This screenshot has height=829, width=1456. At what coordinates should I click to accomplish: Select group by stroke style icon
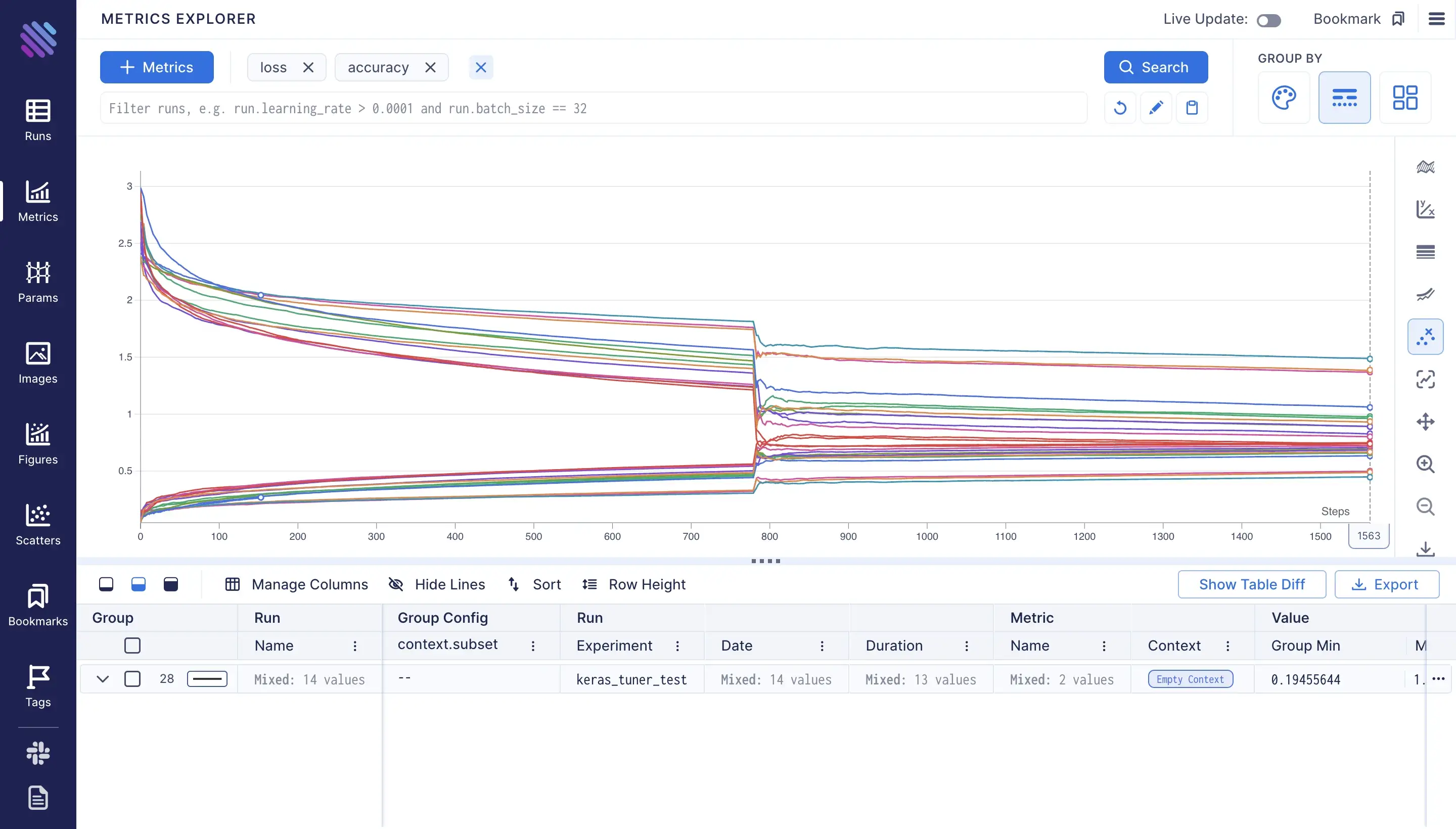pyautogui.click(x=1344, y=98)
